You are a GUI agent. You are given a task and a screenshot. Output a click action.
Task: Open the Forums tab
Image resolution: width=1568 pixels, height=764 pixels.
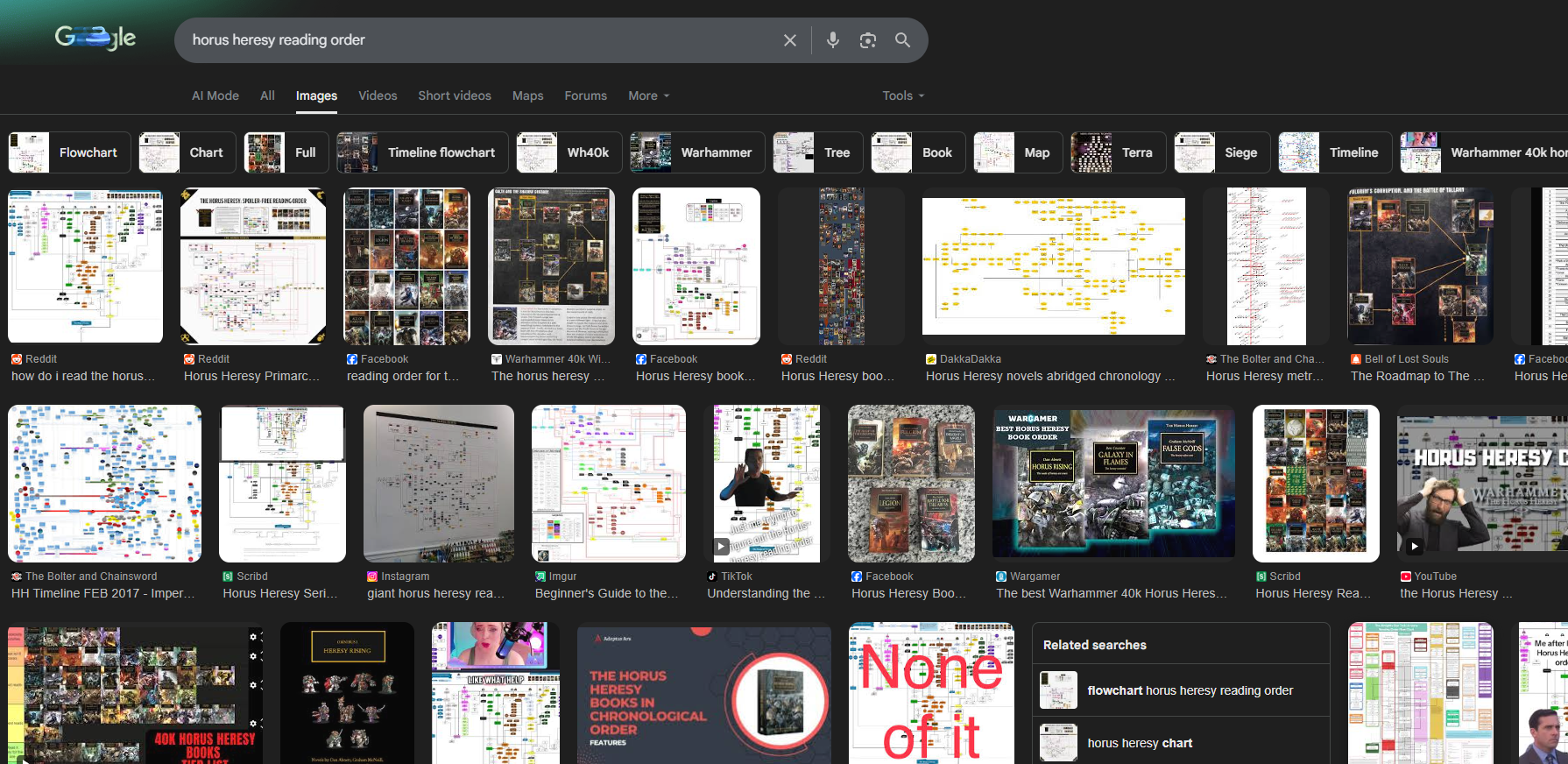click(x=586, y=95)
